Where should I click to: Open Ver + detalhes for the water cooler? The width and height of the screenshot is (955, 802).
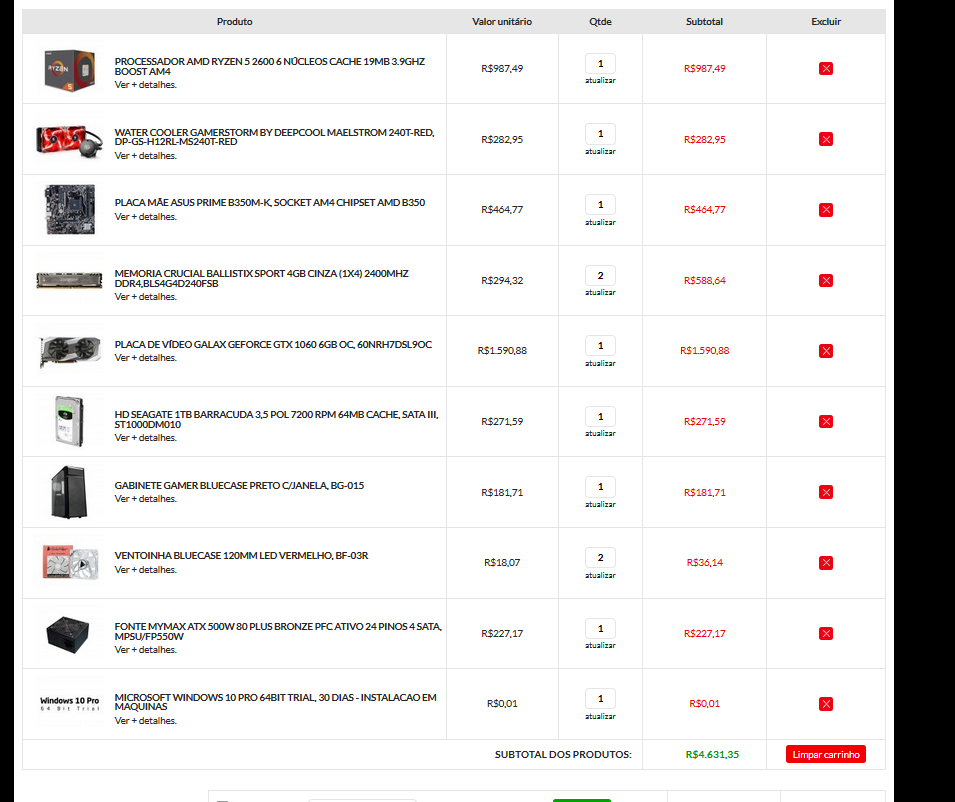click(146, 156)
